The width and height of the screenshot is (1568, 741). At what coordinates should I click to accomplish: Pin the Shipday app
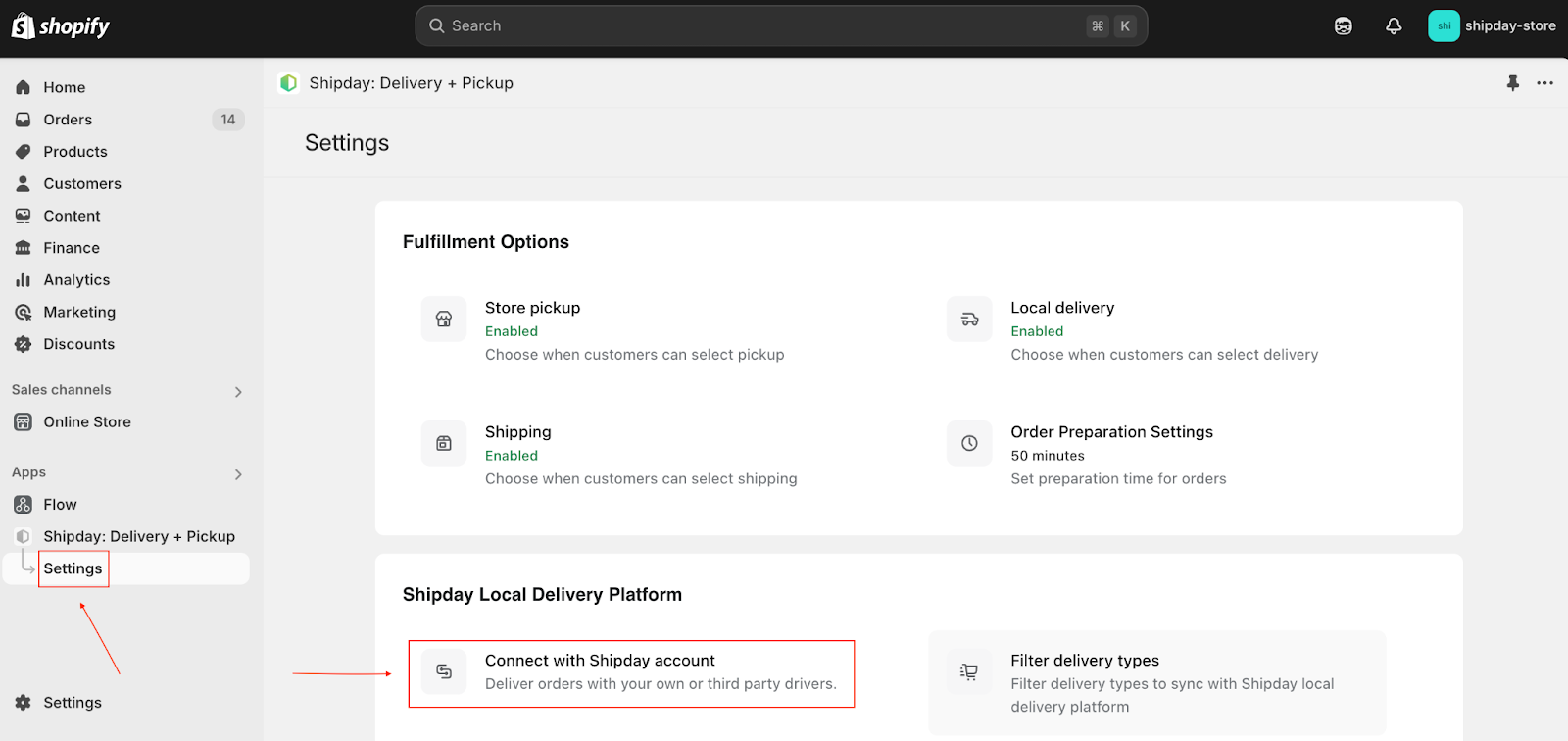tap(1513, 83)
